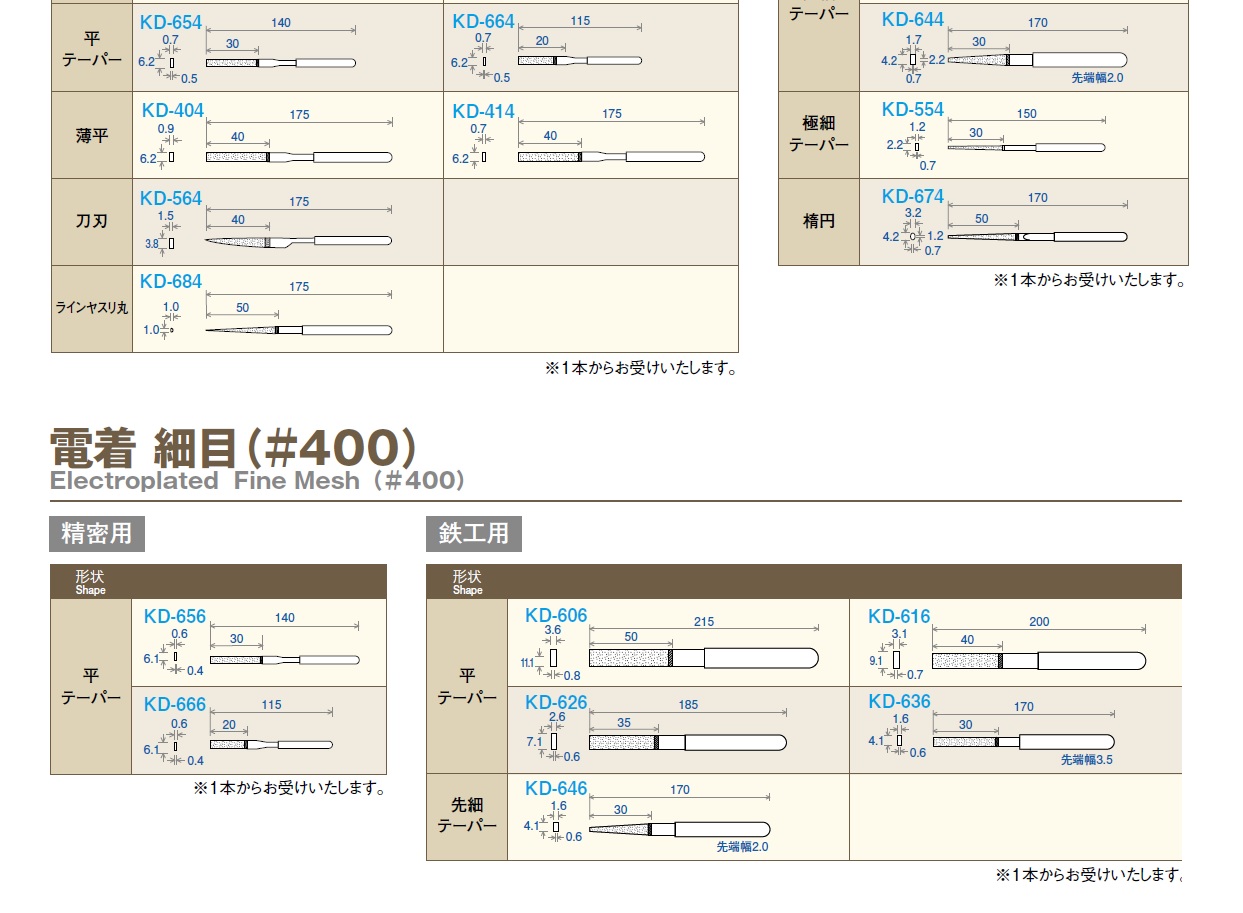Click the KD-656 product code
The height and width of the screenshot is (913, 1243).
(x=174, y=617)
